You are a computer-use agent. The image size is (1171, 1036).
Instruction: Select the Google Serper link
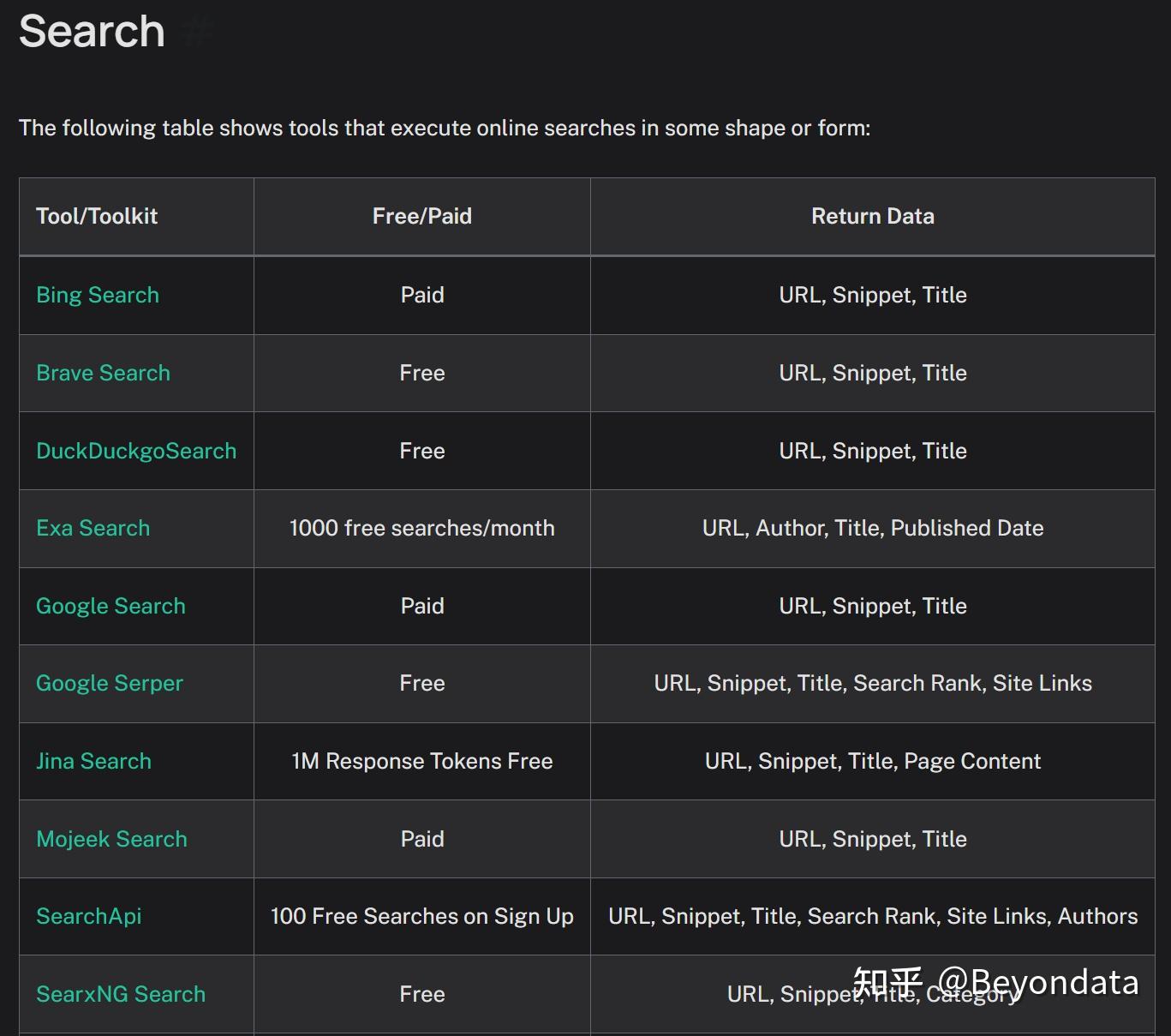pyautogui.click(x=110, y=683)
